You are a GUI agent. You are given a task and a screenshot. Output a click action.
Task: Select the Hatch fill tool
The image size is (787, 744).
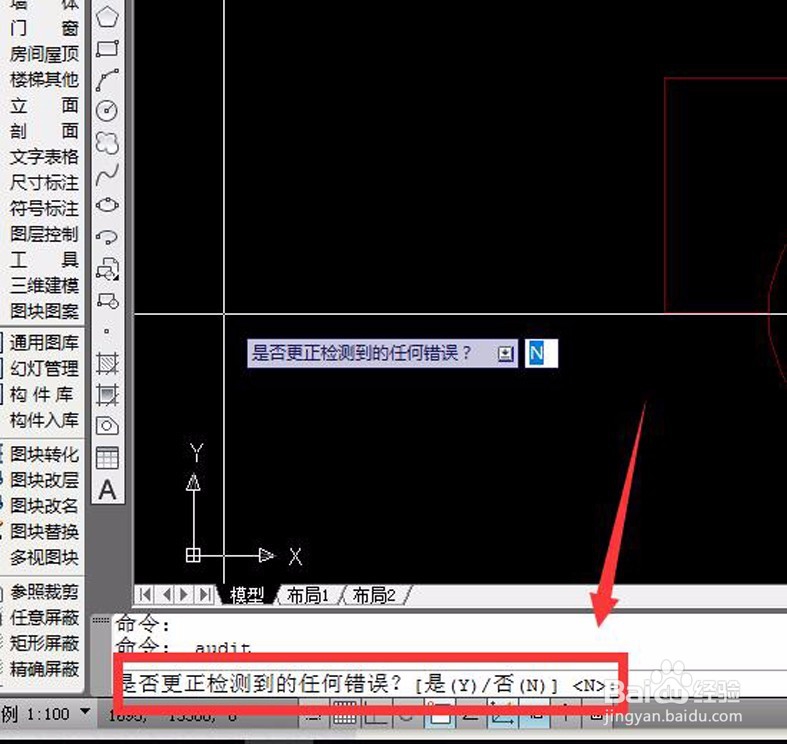click(107, 363)
